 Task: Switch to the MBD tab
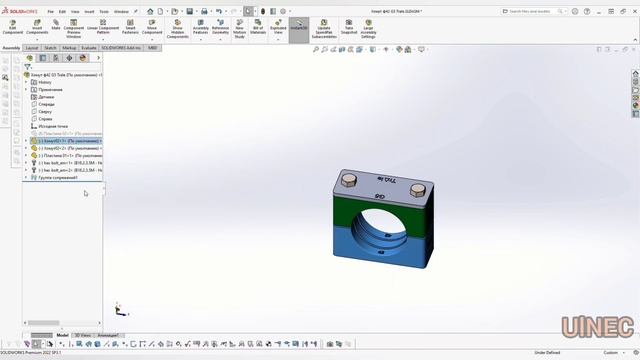pos(153,48)
